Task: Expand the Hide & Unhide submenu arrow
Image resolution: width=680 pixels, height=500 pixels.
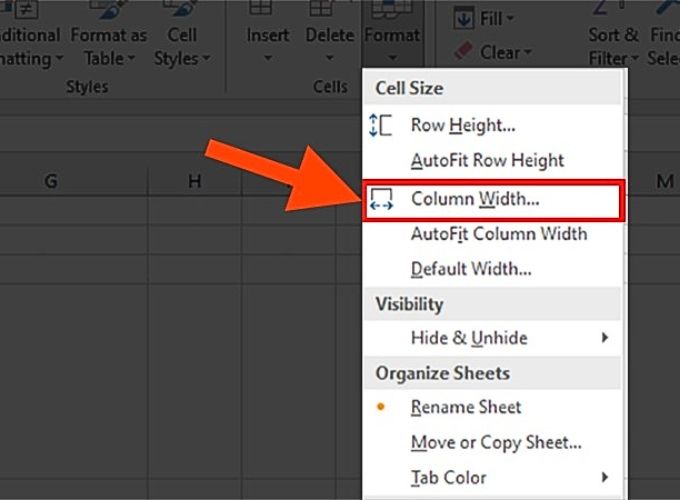Action: (x=605, y=337)
